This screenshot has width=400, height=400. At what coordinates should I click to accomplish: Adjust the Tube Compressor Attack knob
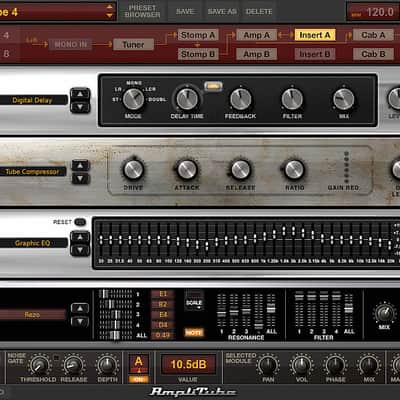tap(187, 169)
